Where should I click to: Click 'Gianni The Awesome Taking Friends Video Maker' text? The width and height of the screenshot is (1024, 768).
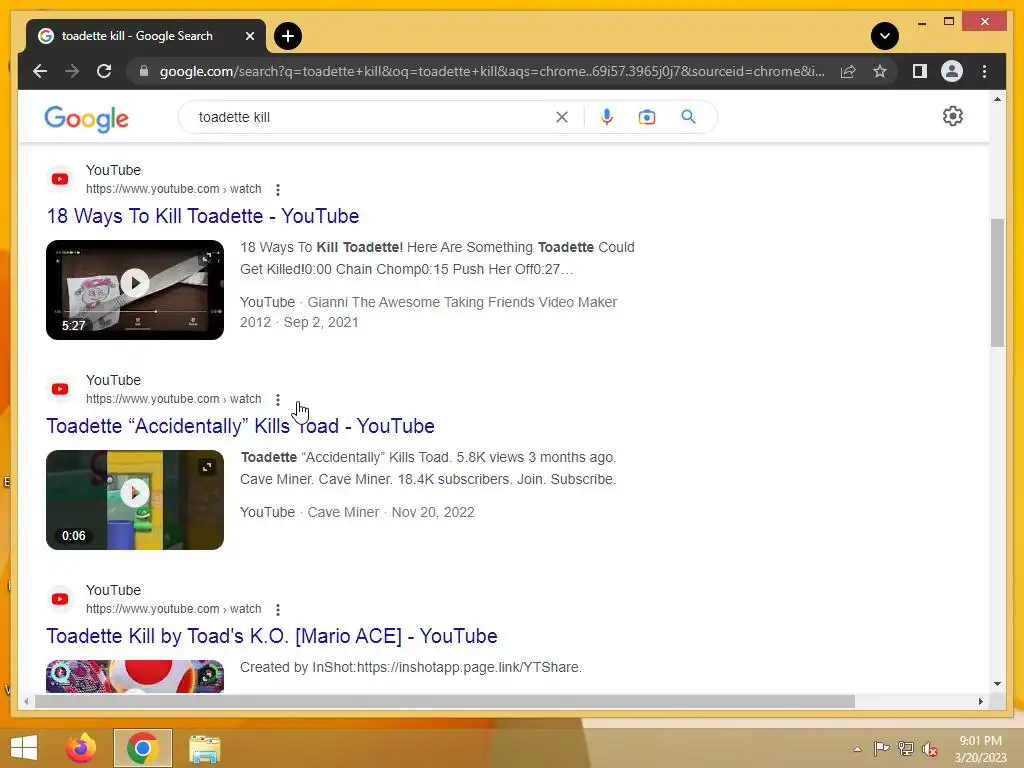click(x=428, y=312)
